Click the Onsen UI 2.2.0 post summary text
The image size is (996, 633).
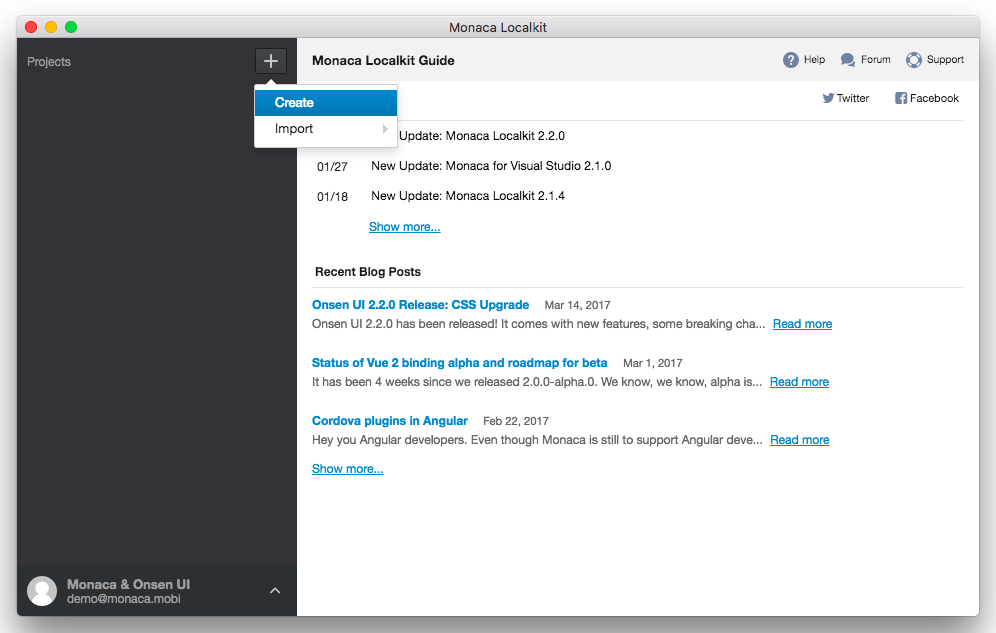tap(539, 324)
